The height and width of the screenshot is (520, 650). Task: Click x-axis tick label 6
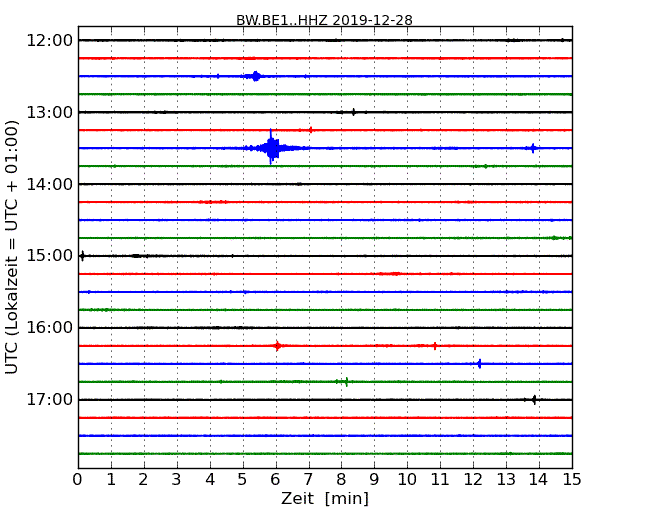(x=275, y=479)
